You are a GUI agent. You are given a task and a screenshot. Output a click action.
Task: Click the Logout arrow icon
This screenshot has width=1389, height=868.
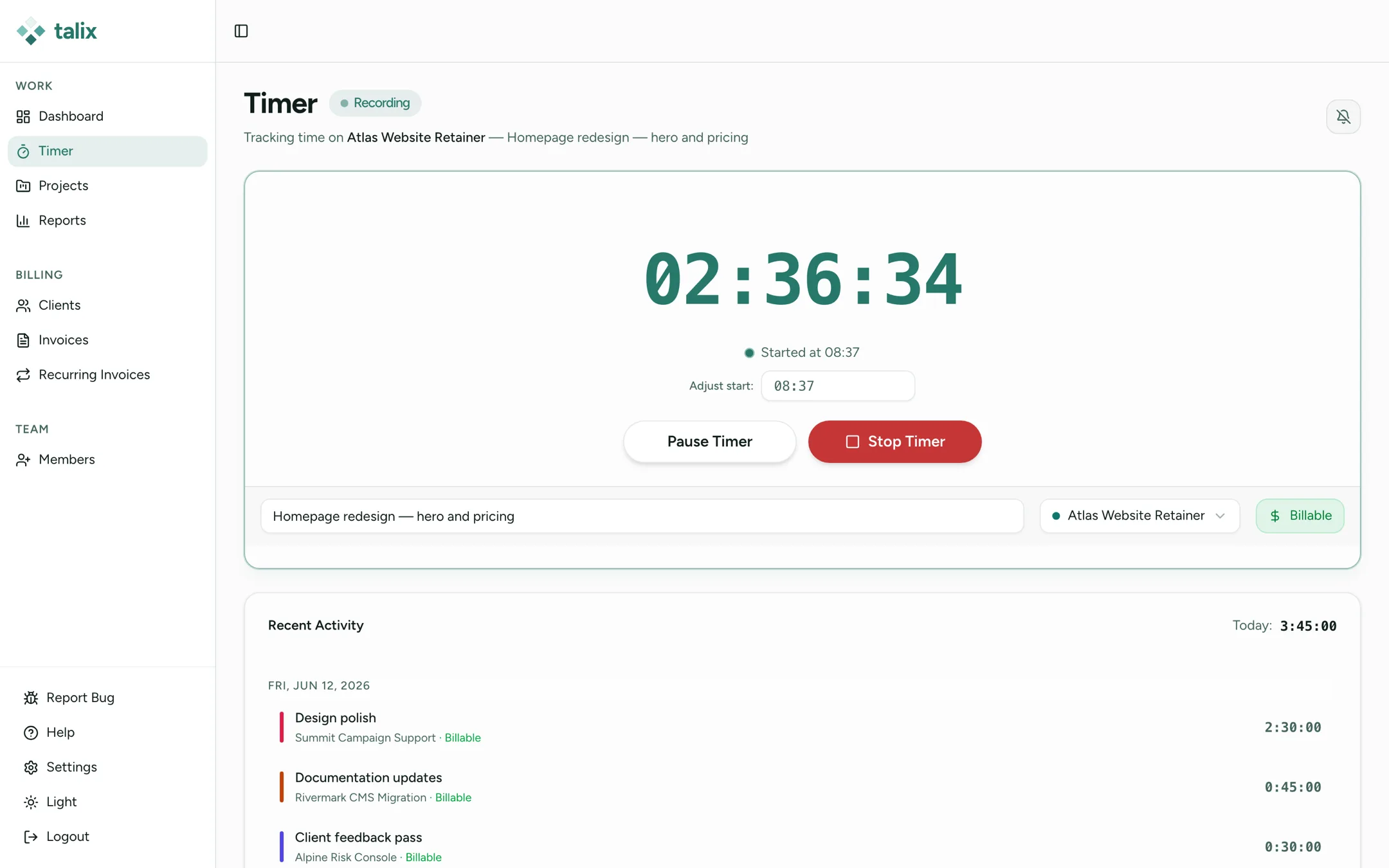coord(31,836)
